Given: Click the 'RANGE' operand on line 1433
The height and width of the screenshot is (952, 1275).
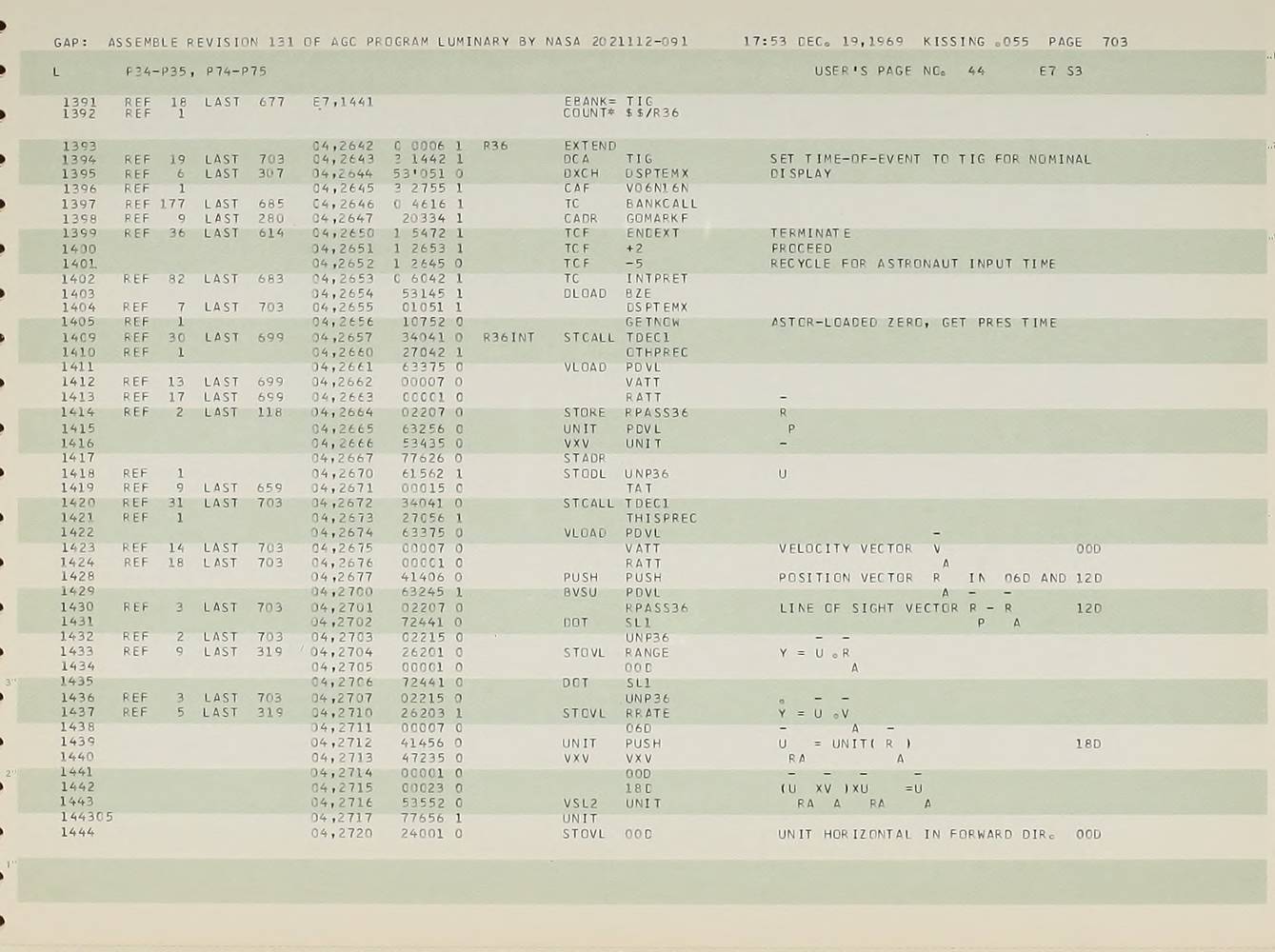Looking at the screenshot, I should pyautogui.click(x=647, y=653).
